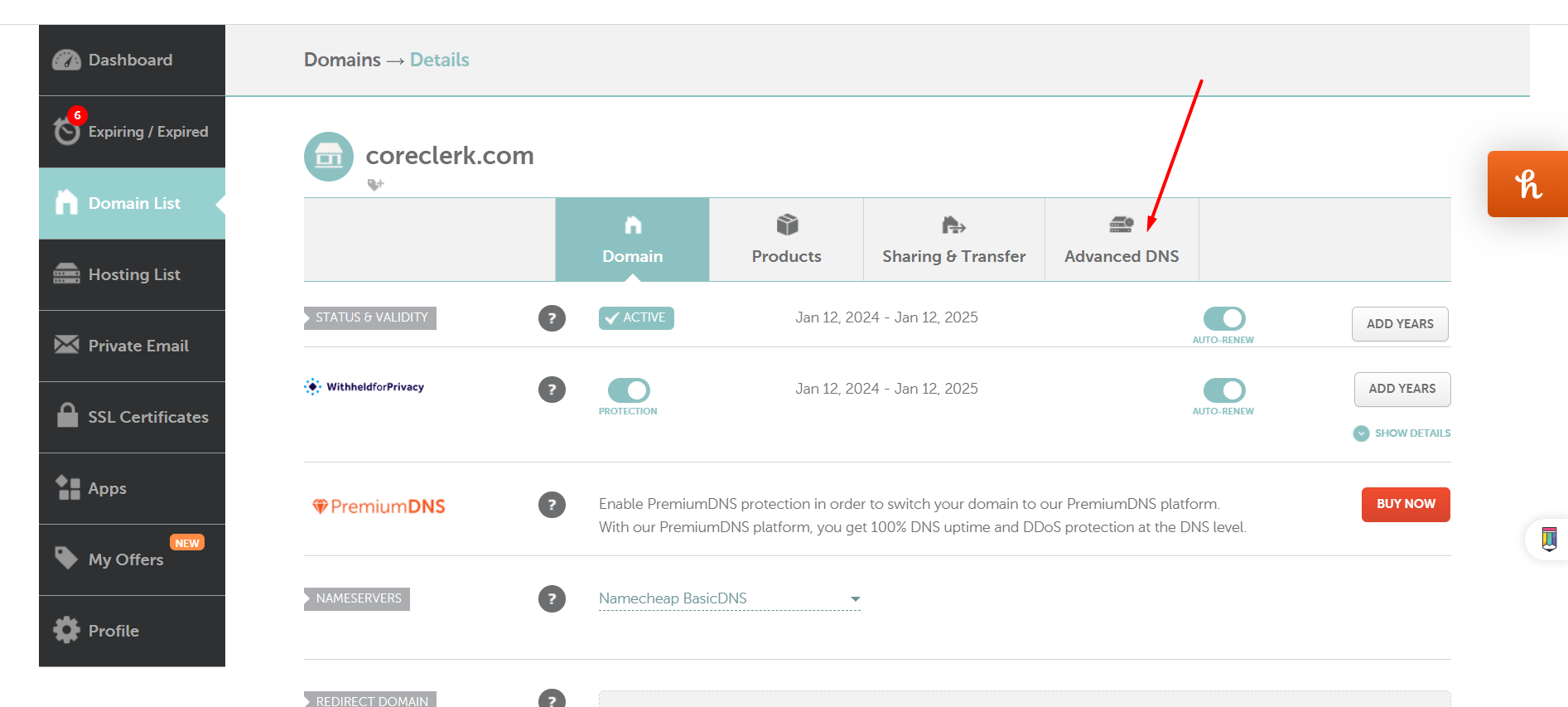
Task: Expand Show Details for privacy
Action: (x=1402, y=433)
